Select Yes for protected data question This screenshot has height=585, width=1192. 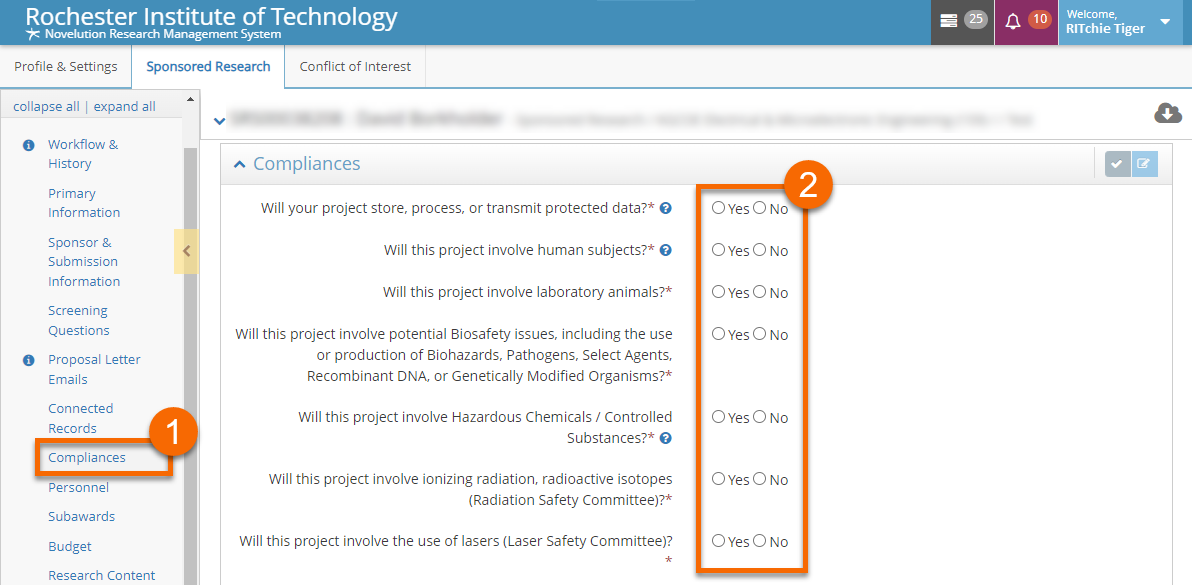click(719, 208)
